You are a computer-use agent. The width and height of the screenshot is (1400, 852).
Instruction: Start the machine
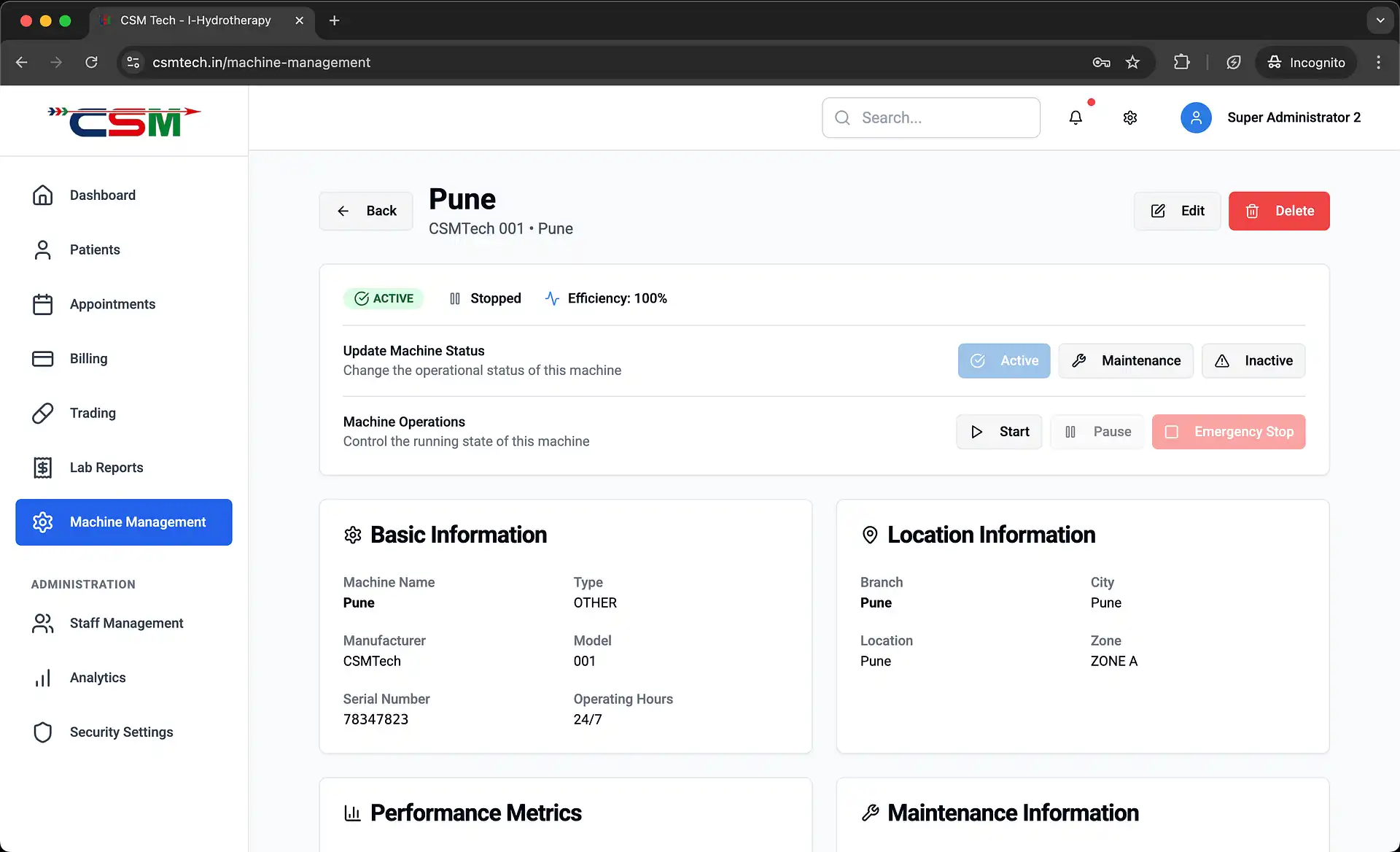[999, 432]
